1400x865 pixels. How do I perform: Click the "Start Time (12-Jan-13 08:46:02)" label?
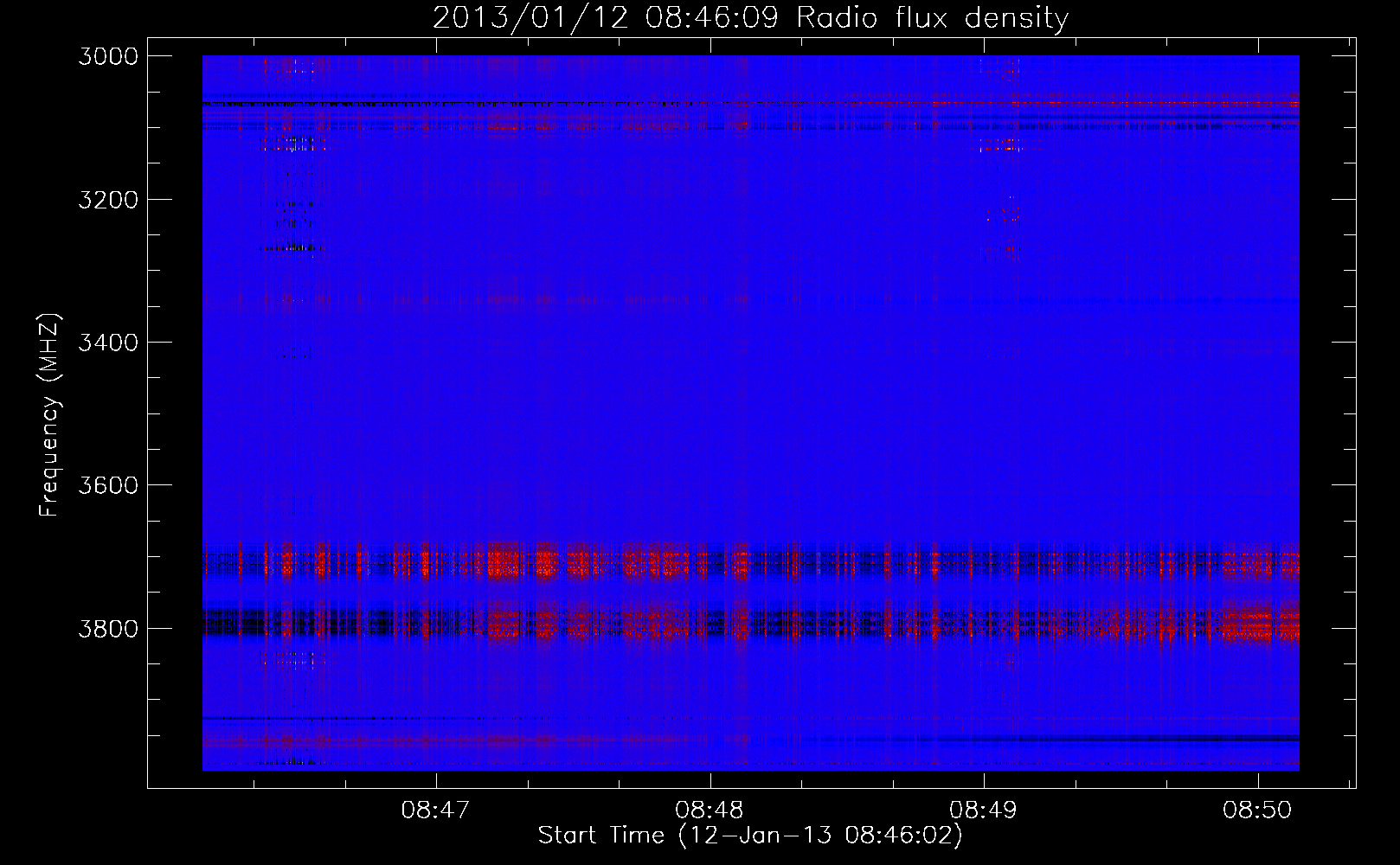point(750,836)
